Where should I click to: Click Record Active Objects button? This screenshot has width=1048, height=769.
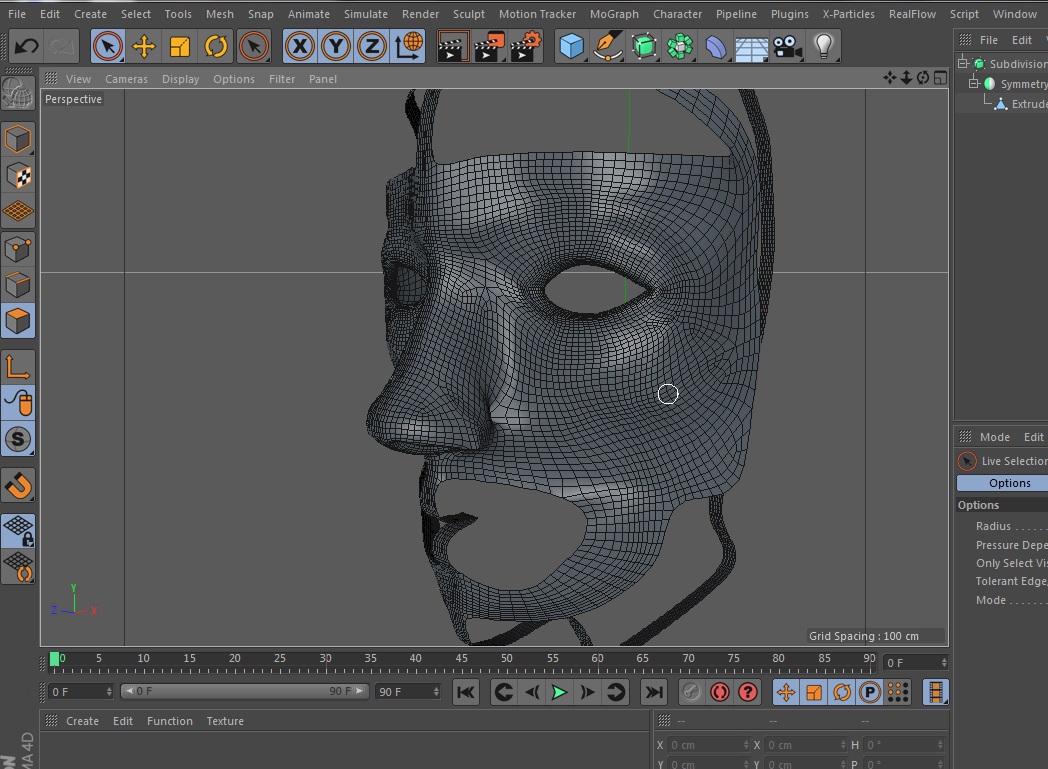click(692, 692)
